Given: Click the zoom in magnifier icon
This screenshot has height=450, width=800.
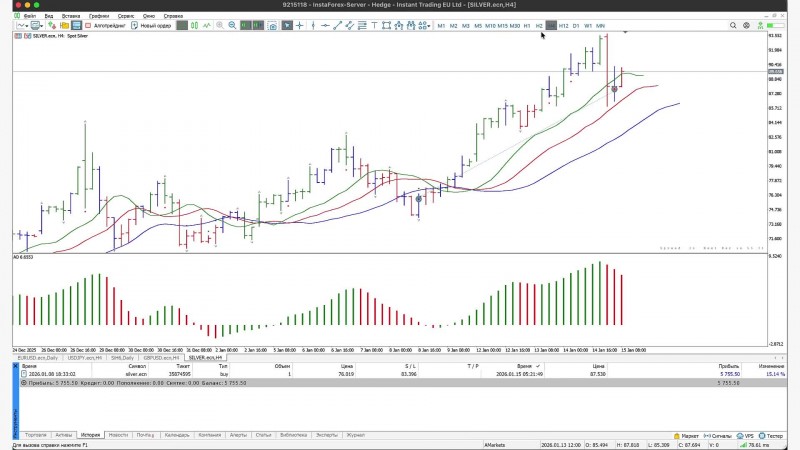Looking at the screenshot, I should (x=220, y=26).
